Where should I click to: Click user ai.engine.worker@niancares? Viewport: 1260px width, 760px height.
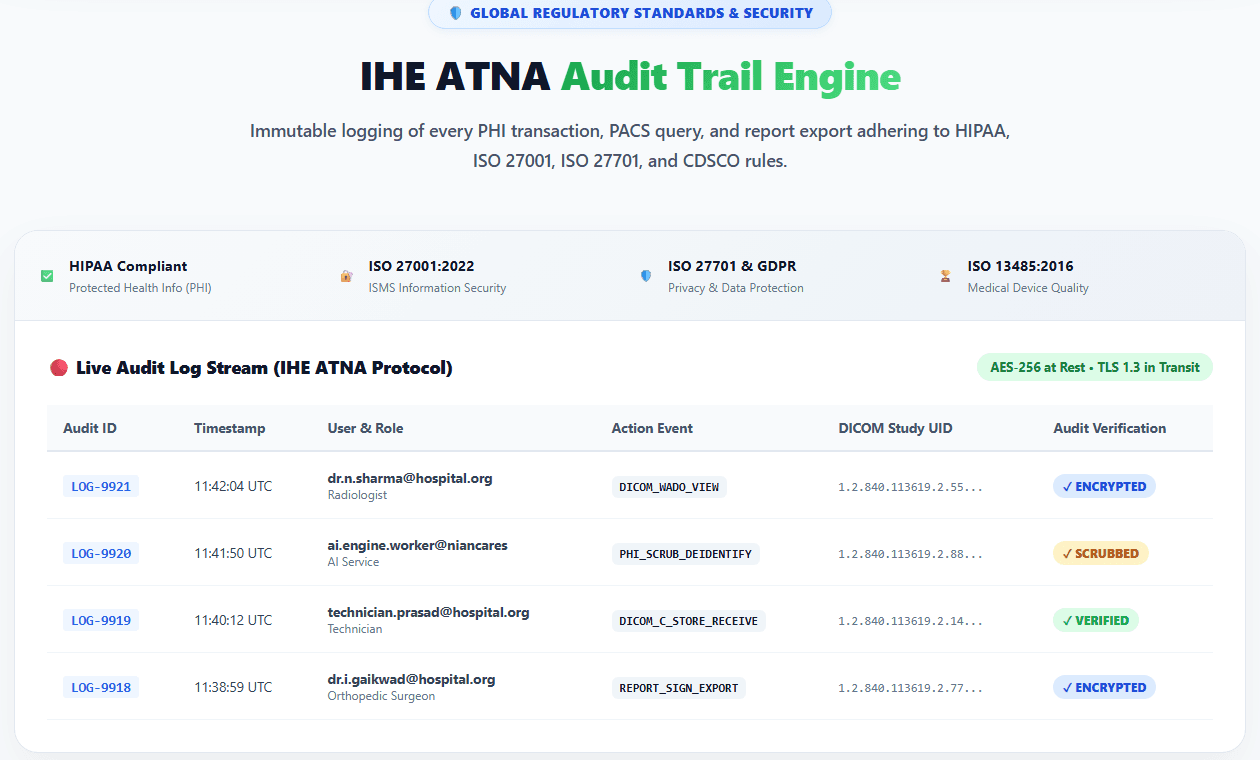[418, 545]
